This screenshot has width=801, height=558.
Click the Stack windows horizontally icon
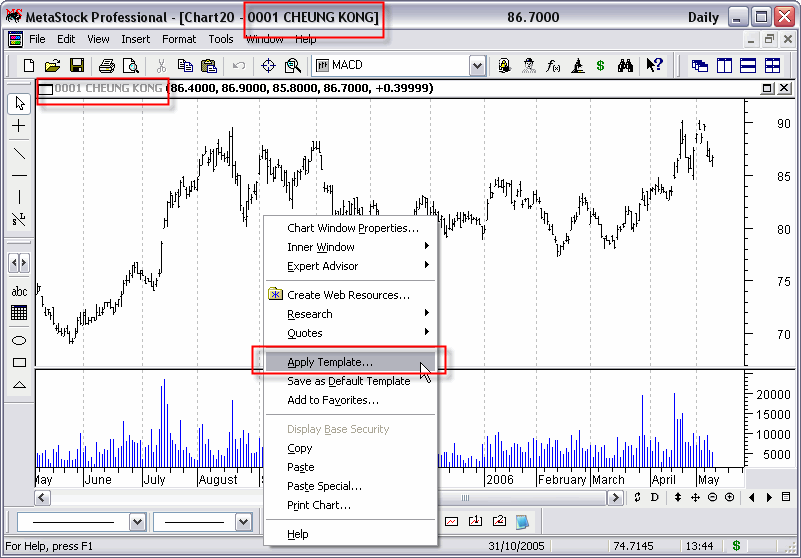[748, 65]
